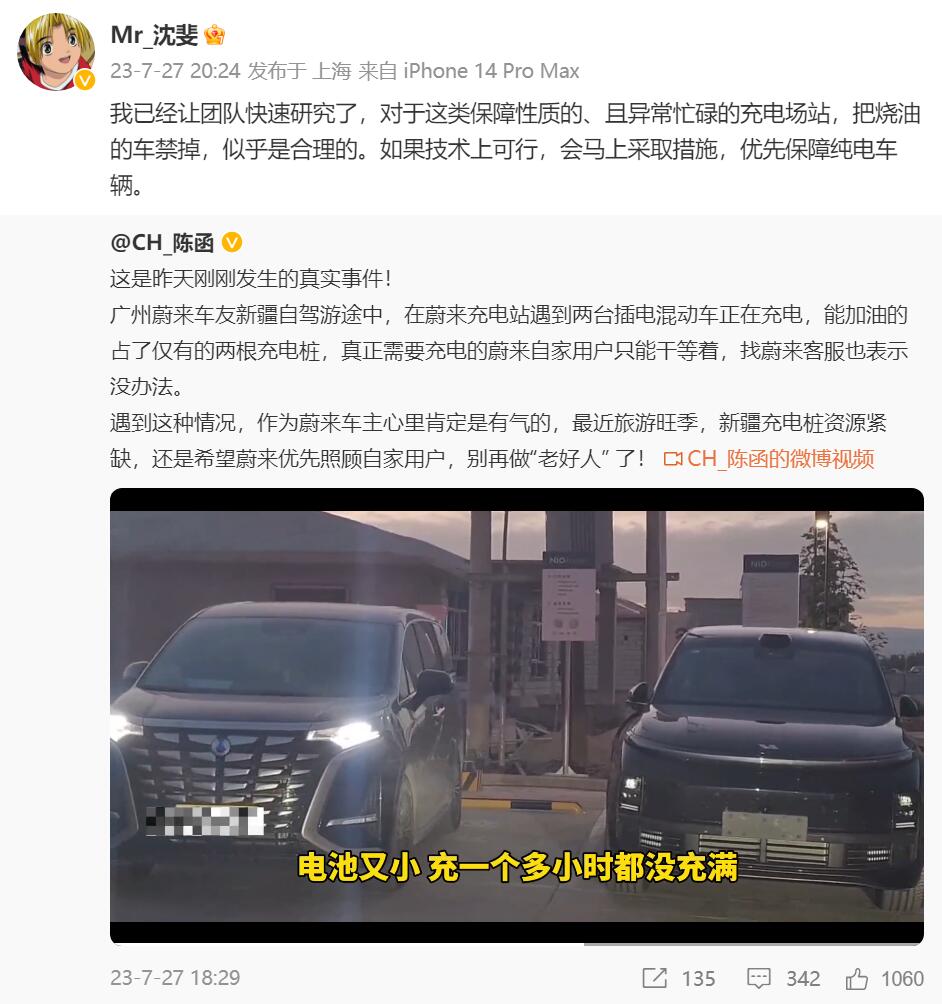Click the like count 1060

(902, 978)
